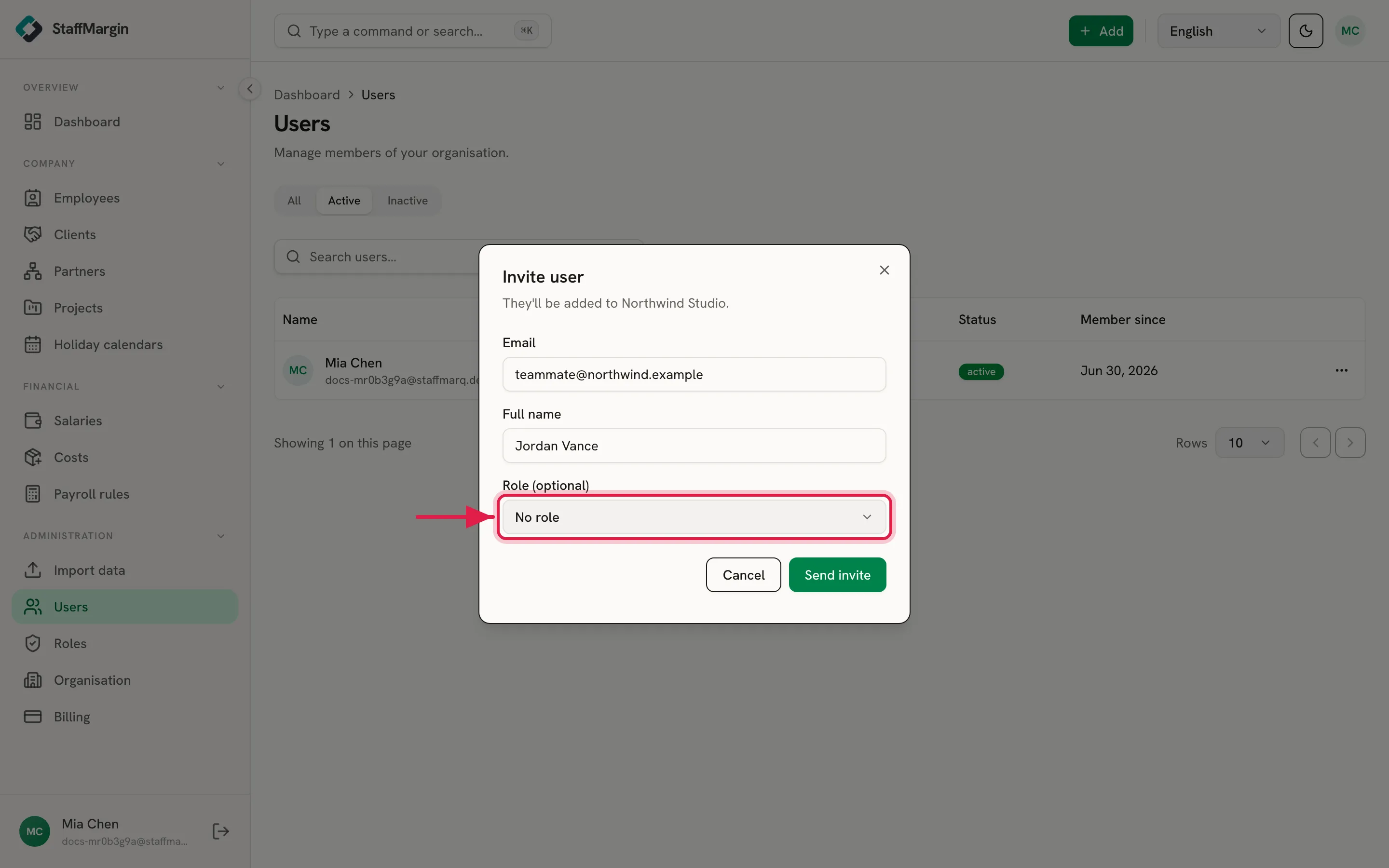Click Dashboard breadcrumb link

click(x=307, y=95)
